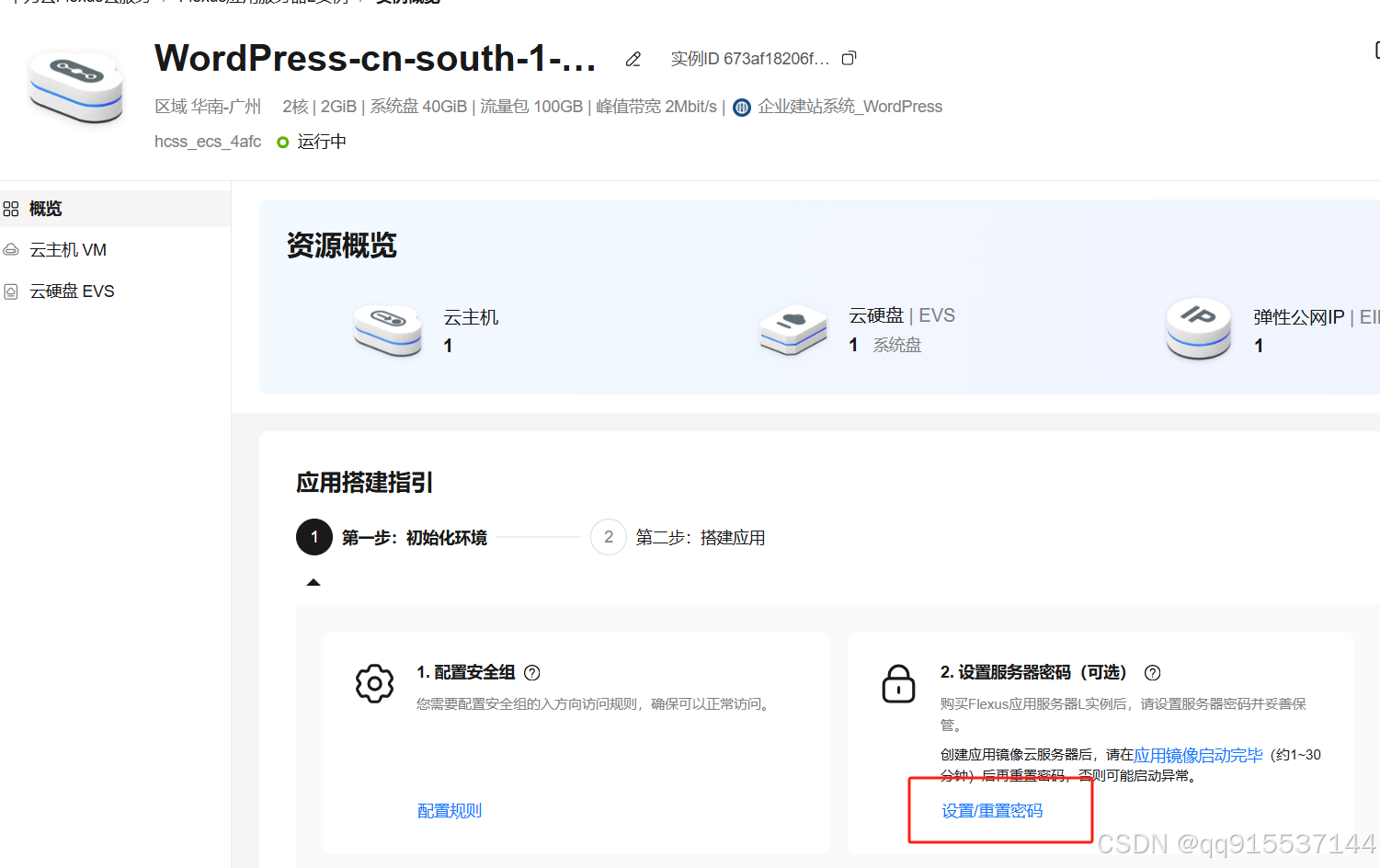
Task: Click the 区域 华南-广州 text
Action: coord(208,107)
